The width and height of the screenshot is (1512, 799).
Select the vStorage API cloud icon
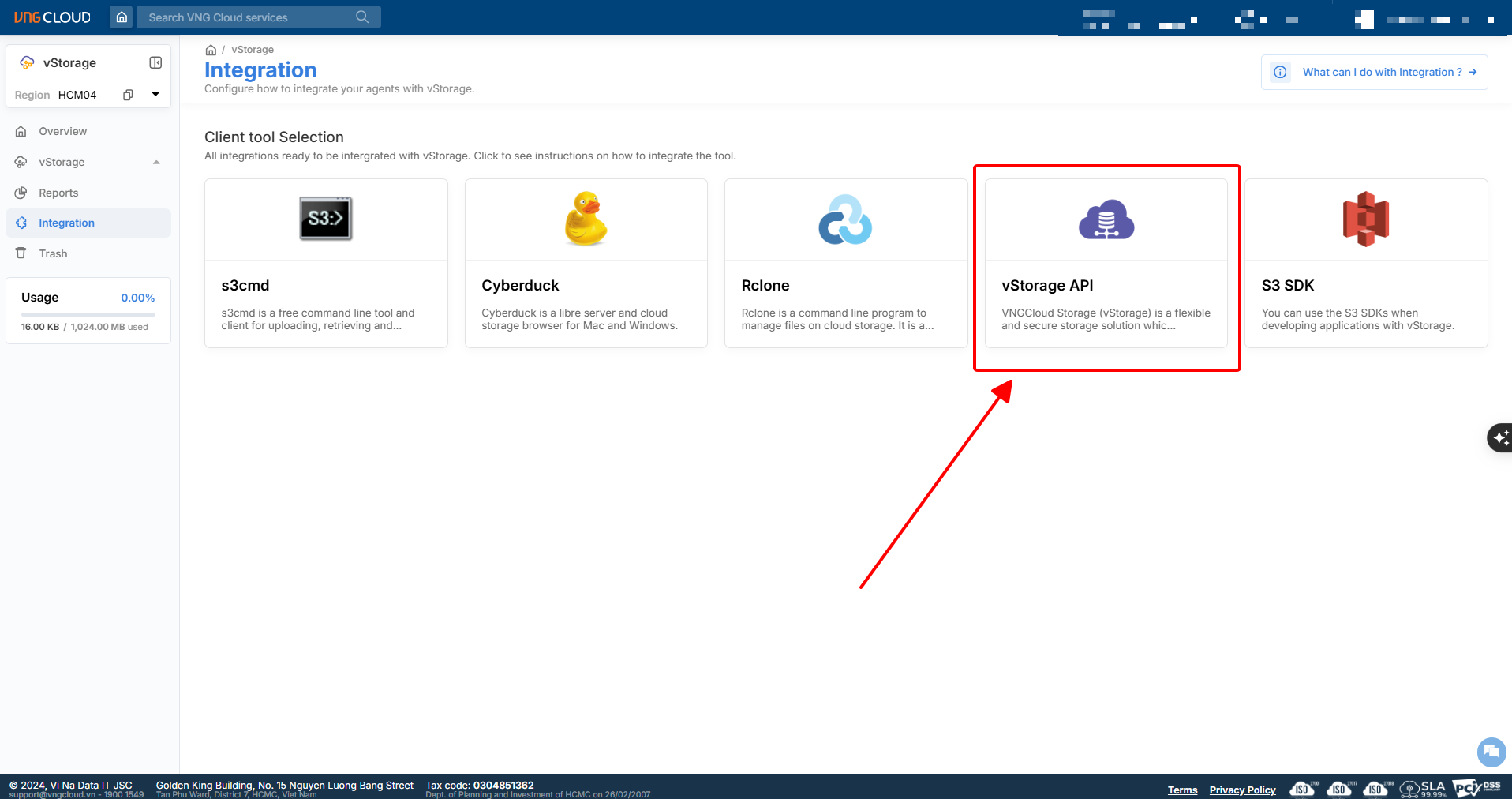[x=1106, y=219]
